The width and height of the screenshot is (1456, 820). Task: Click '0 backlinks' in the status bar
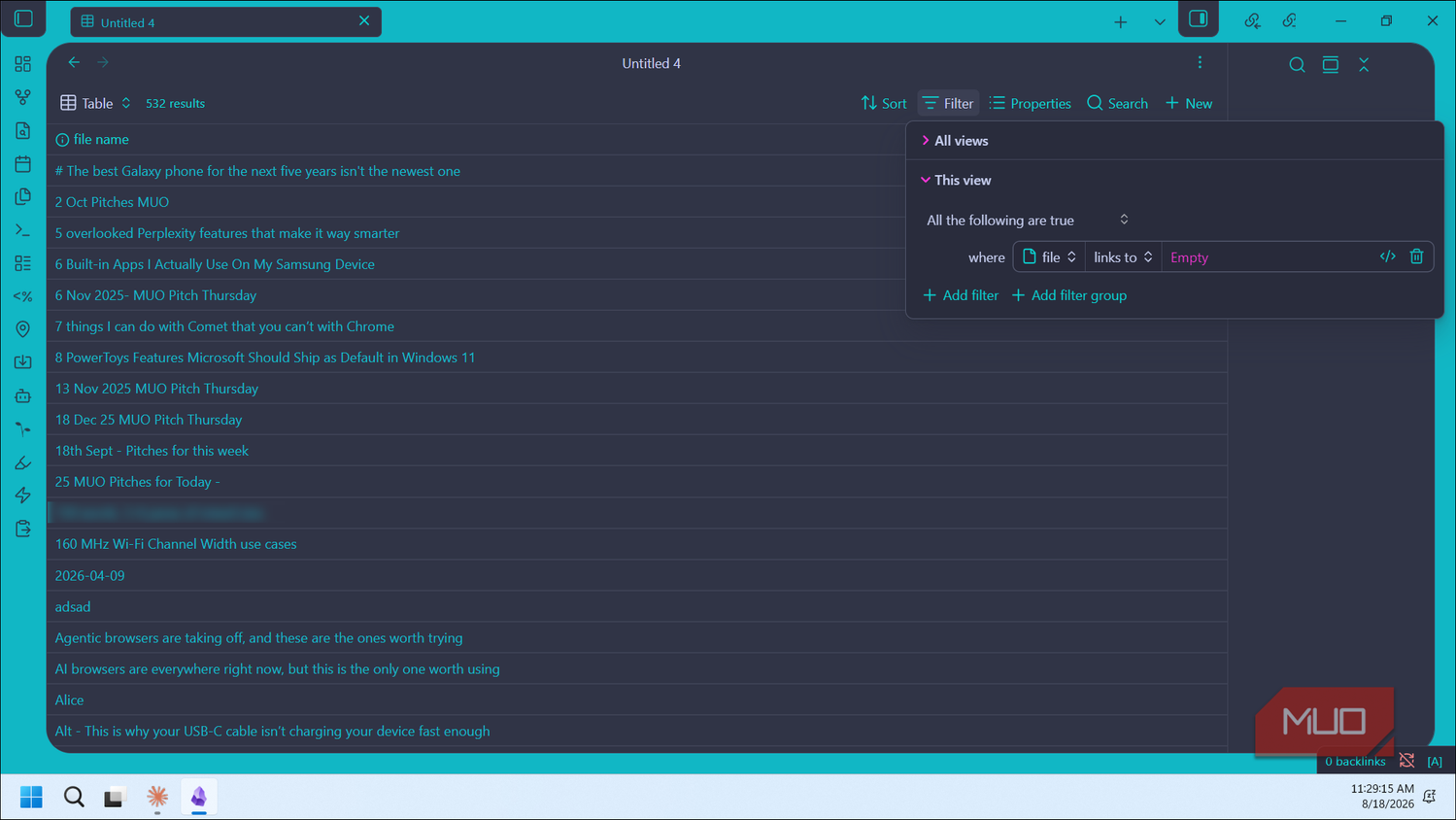click(x=1355, y=761)
